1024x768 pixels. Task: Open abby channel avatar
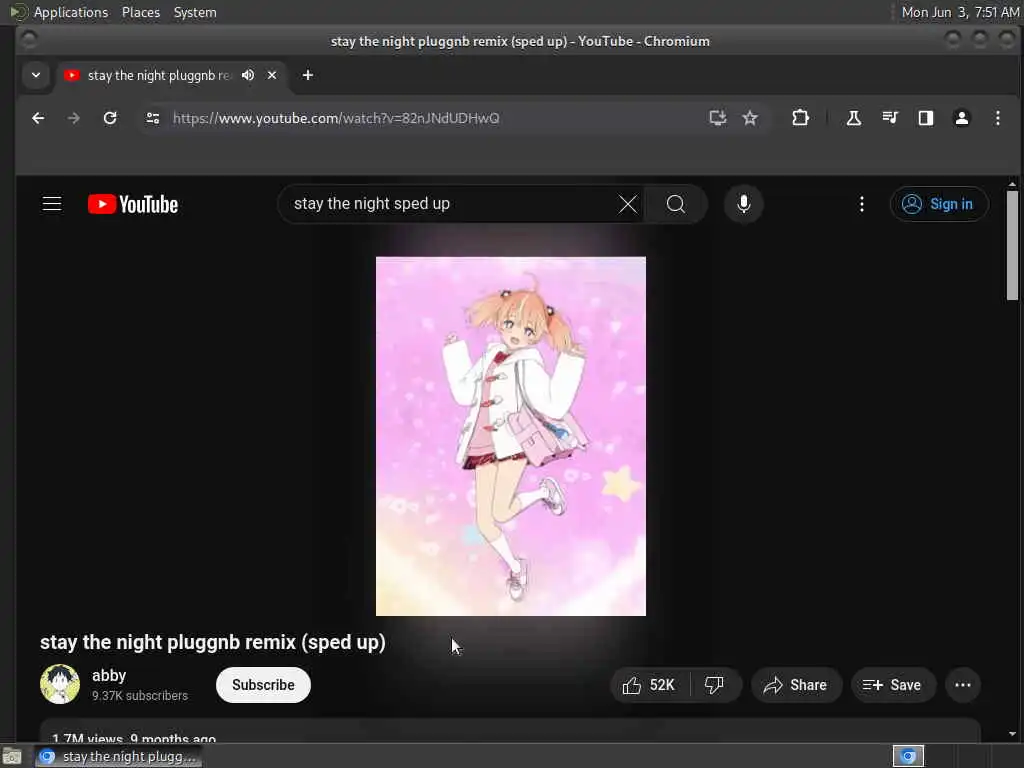pos(60,684)
